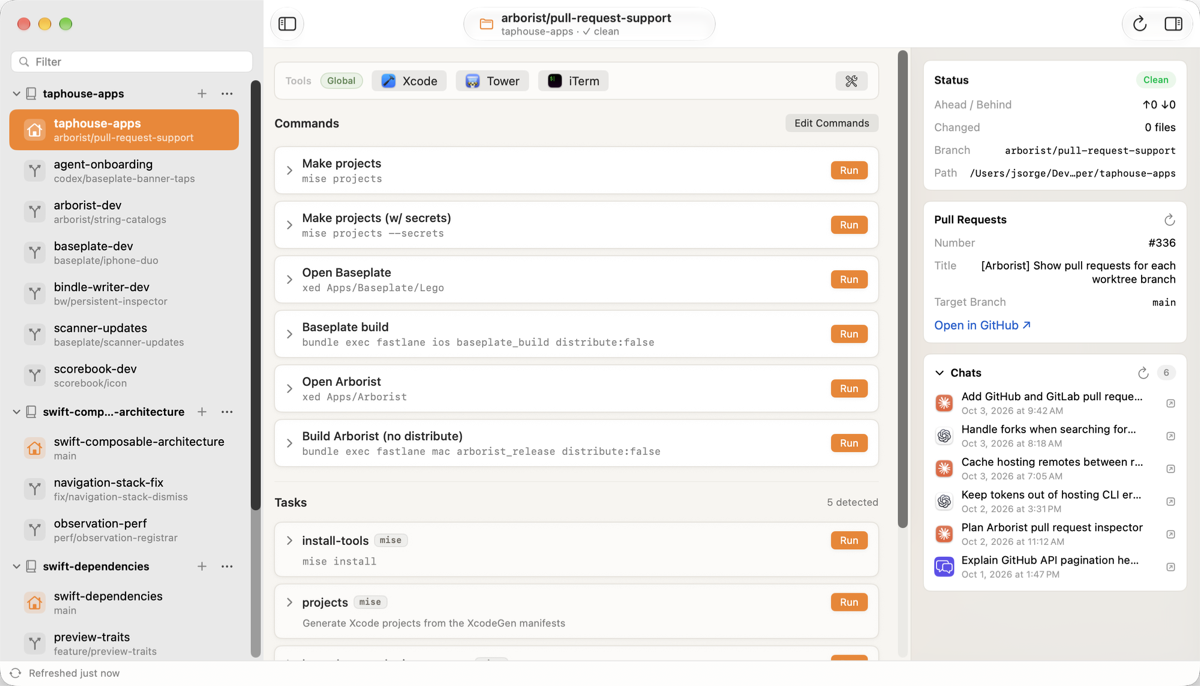Select the baseplate-dev worktree

(124, 253)
